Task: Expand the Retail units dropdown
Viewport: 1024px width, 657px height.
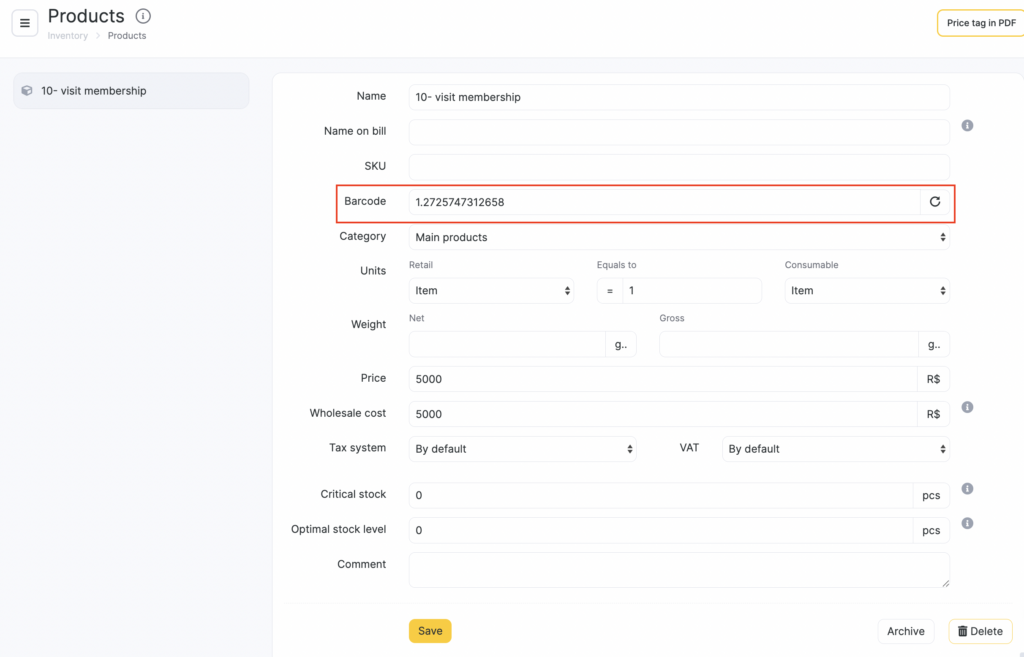Action: point(491,291)
